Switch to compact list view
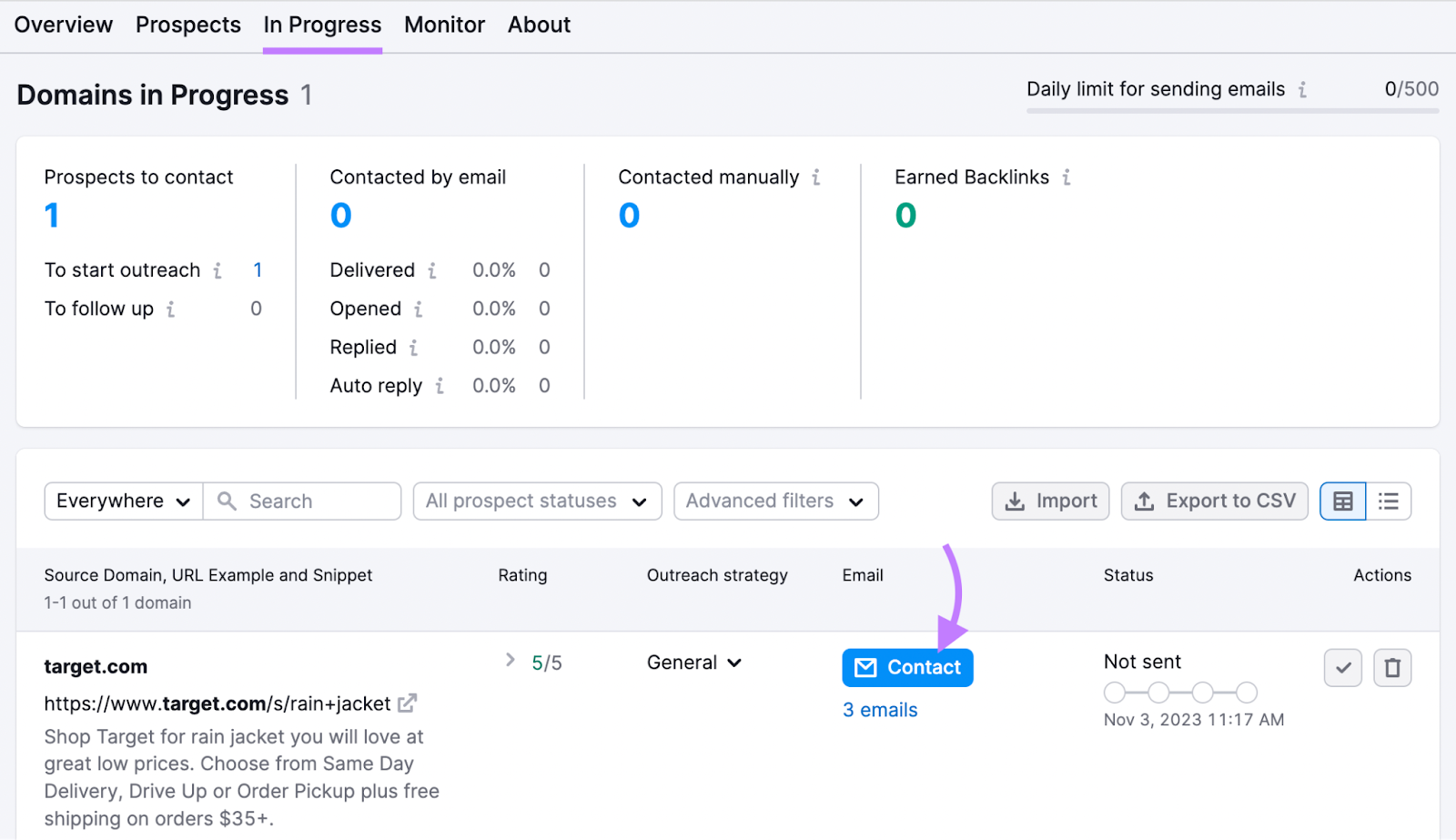The width and height of the screenshot is (1456, 840). (x=1389, y=501)
